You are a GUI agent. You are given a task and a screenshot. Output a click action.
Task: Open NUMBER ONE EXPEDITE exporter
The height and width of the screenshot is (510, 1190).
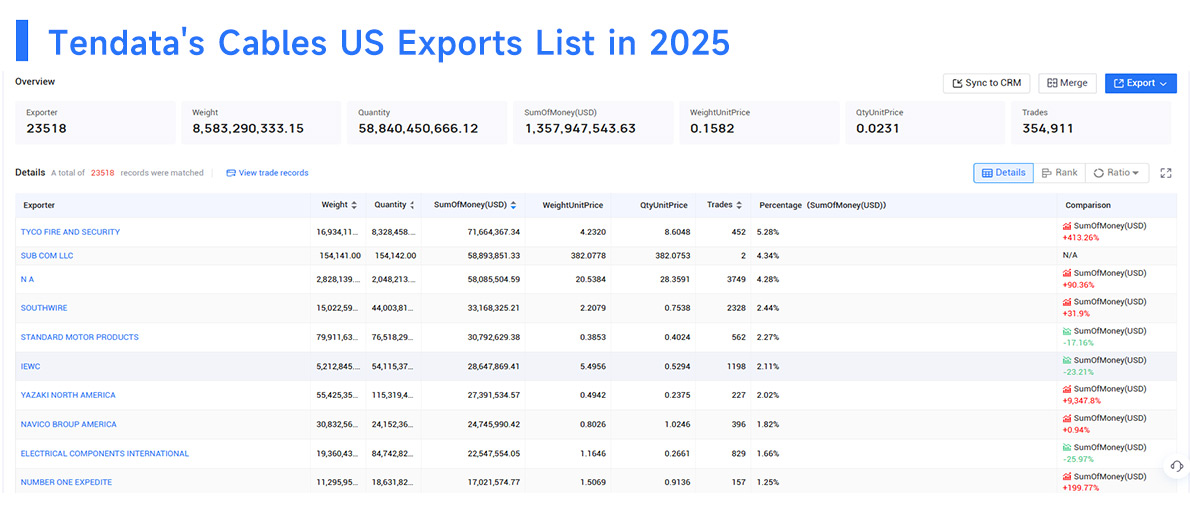67,483
